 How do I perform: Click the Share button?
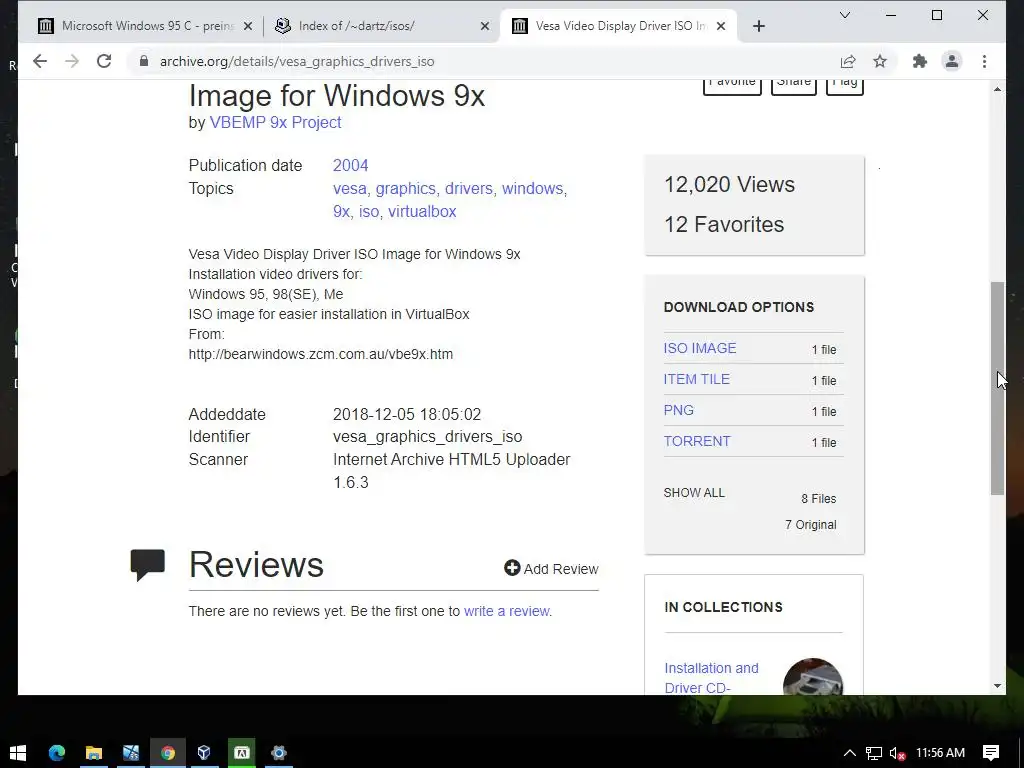coord(793,86)
